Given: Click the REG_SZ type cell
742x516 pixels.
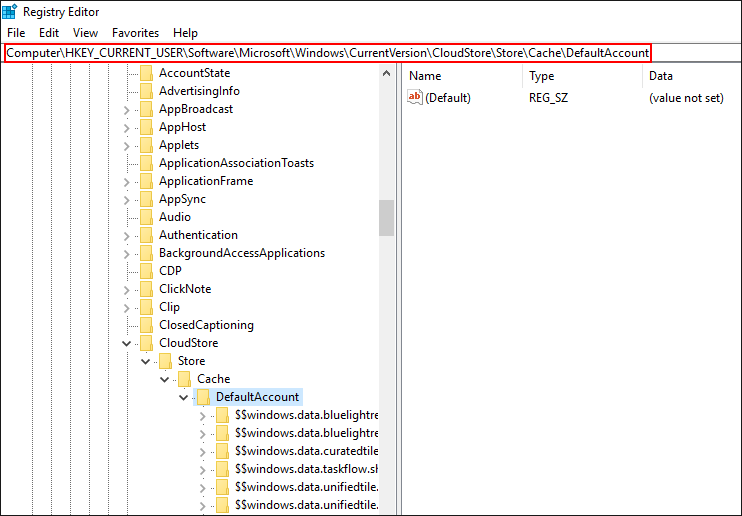Looking at the screenshot, I should [x=548, y=98].
